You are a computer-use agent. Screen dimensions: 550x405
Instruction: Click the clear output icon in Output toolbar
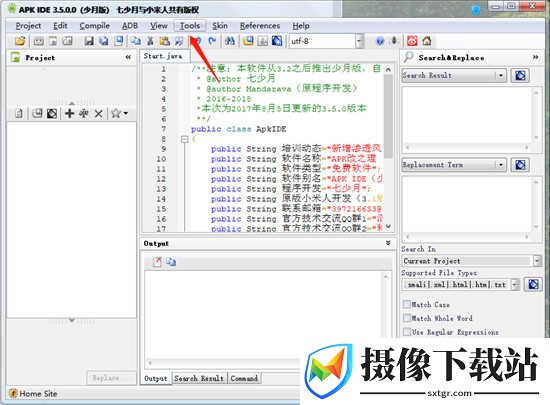click(x=157, y=262)
